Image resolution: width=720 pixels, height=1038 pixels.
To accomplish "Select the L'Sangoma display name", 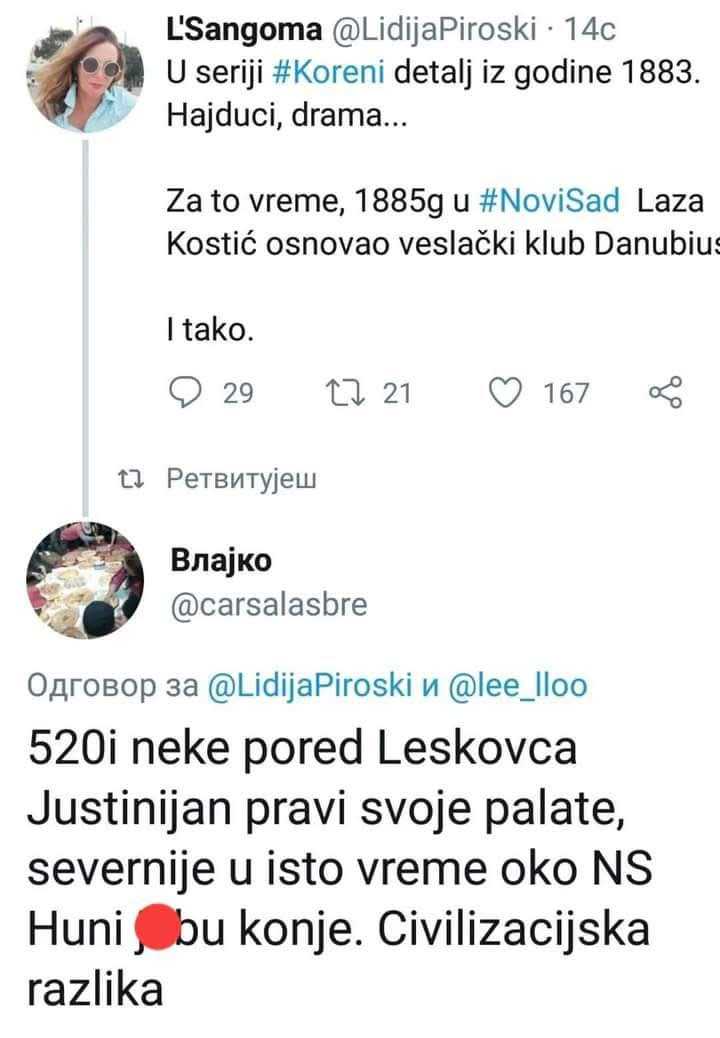I will (x=244, y=29).
